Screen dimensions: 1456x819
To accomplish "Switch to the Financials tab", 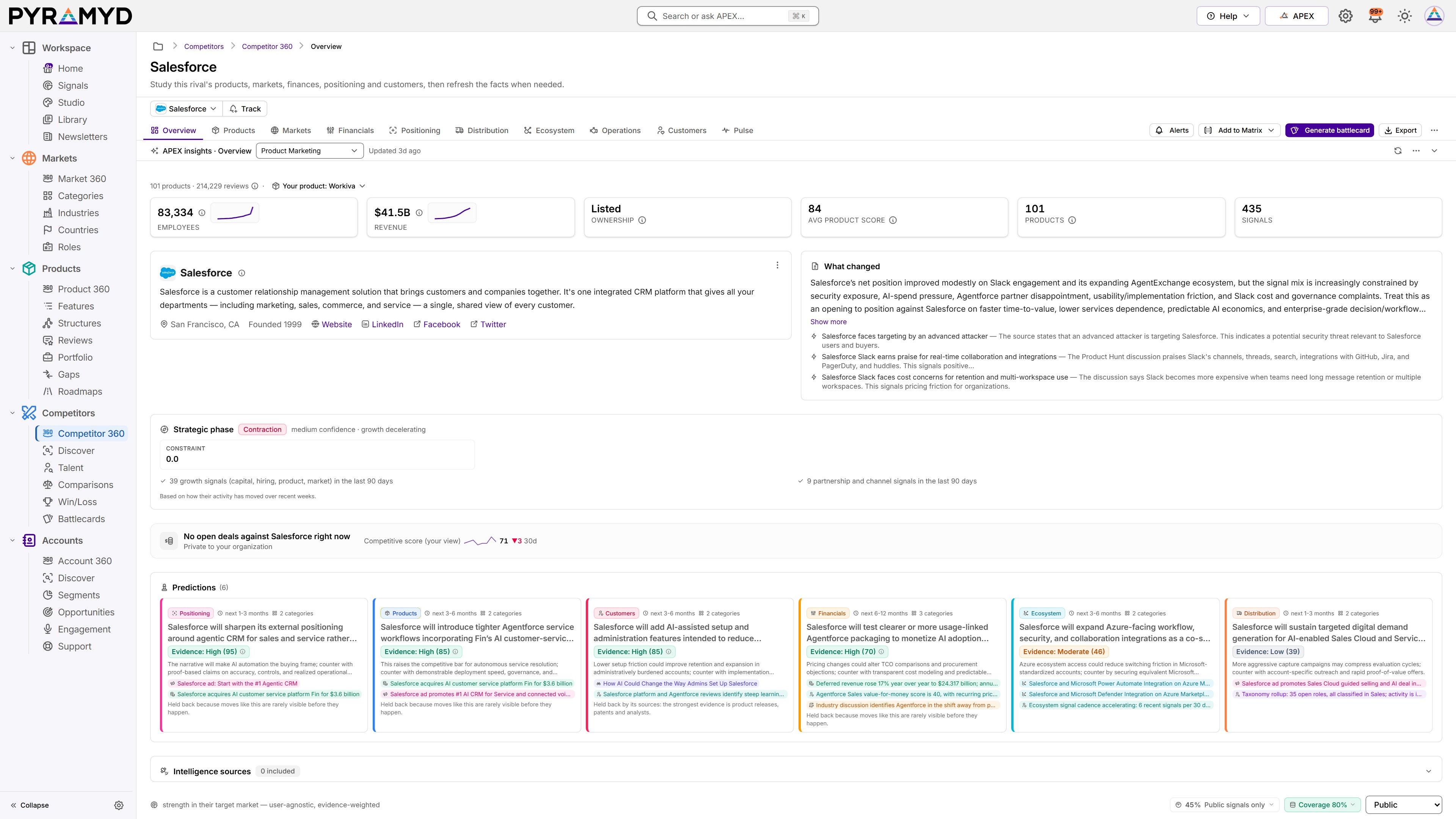I will 350,130.
